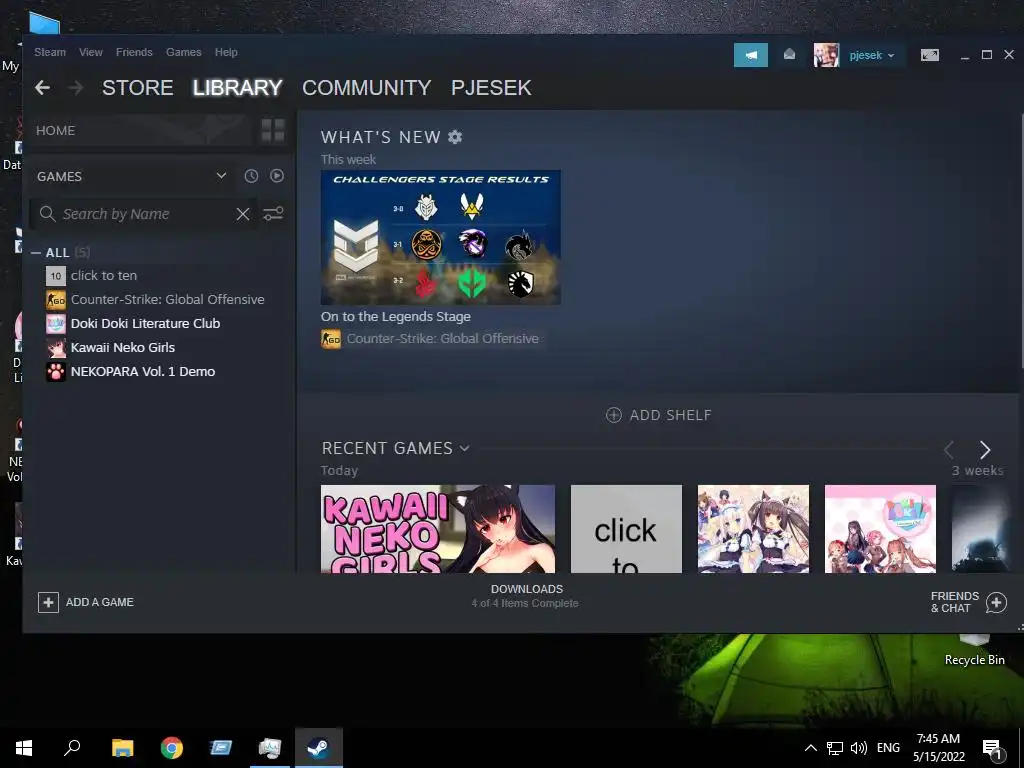
Task: Open Chrome from the taskbar
Action: point(172,748)
